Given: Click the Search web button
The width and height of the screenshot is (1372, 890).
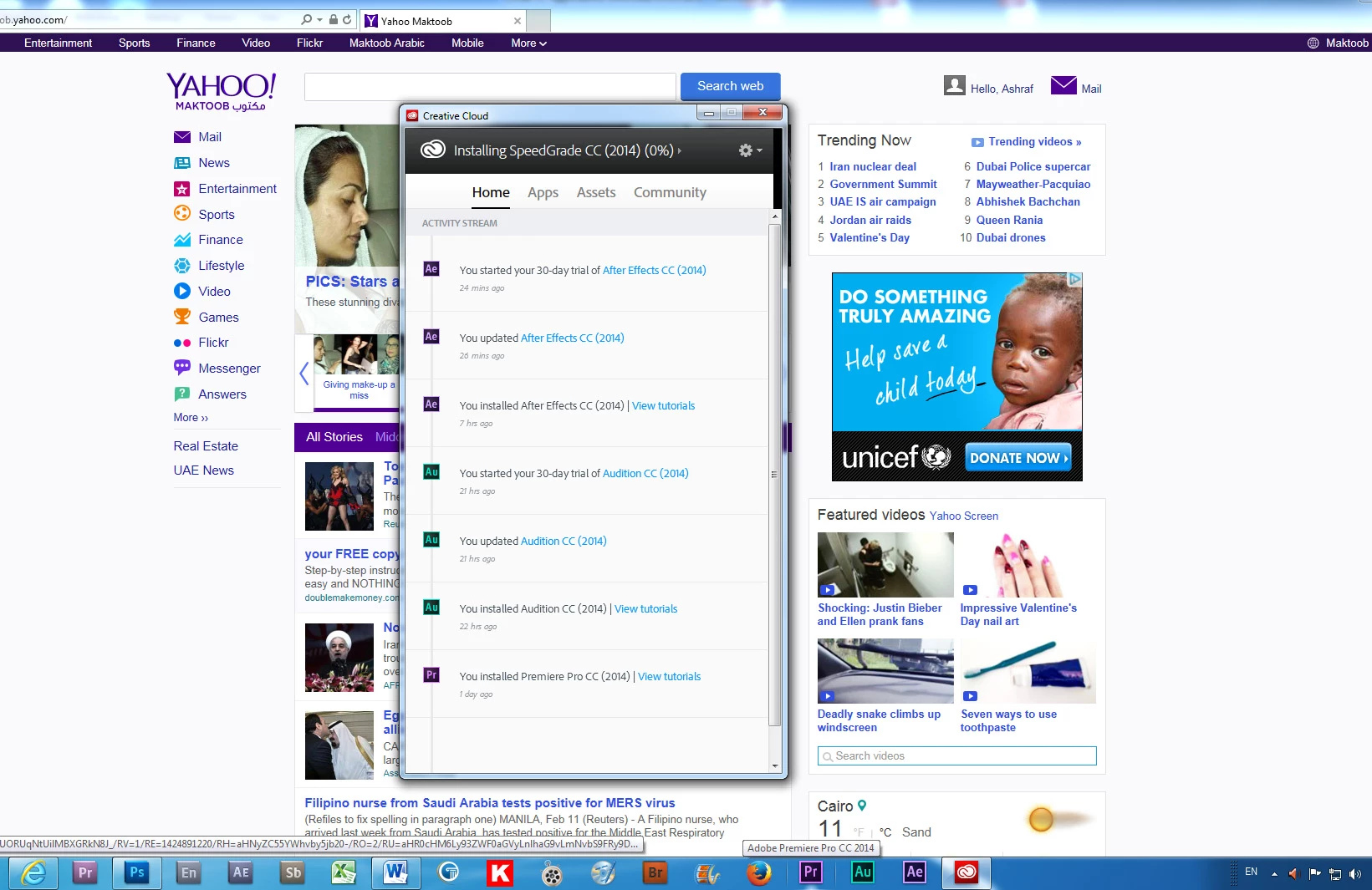Looking at the screenshot, I should coord(731,86).
